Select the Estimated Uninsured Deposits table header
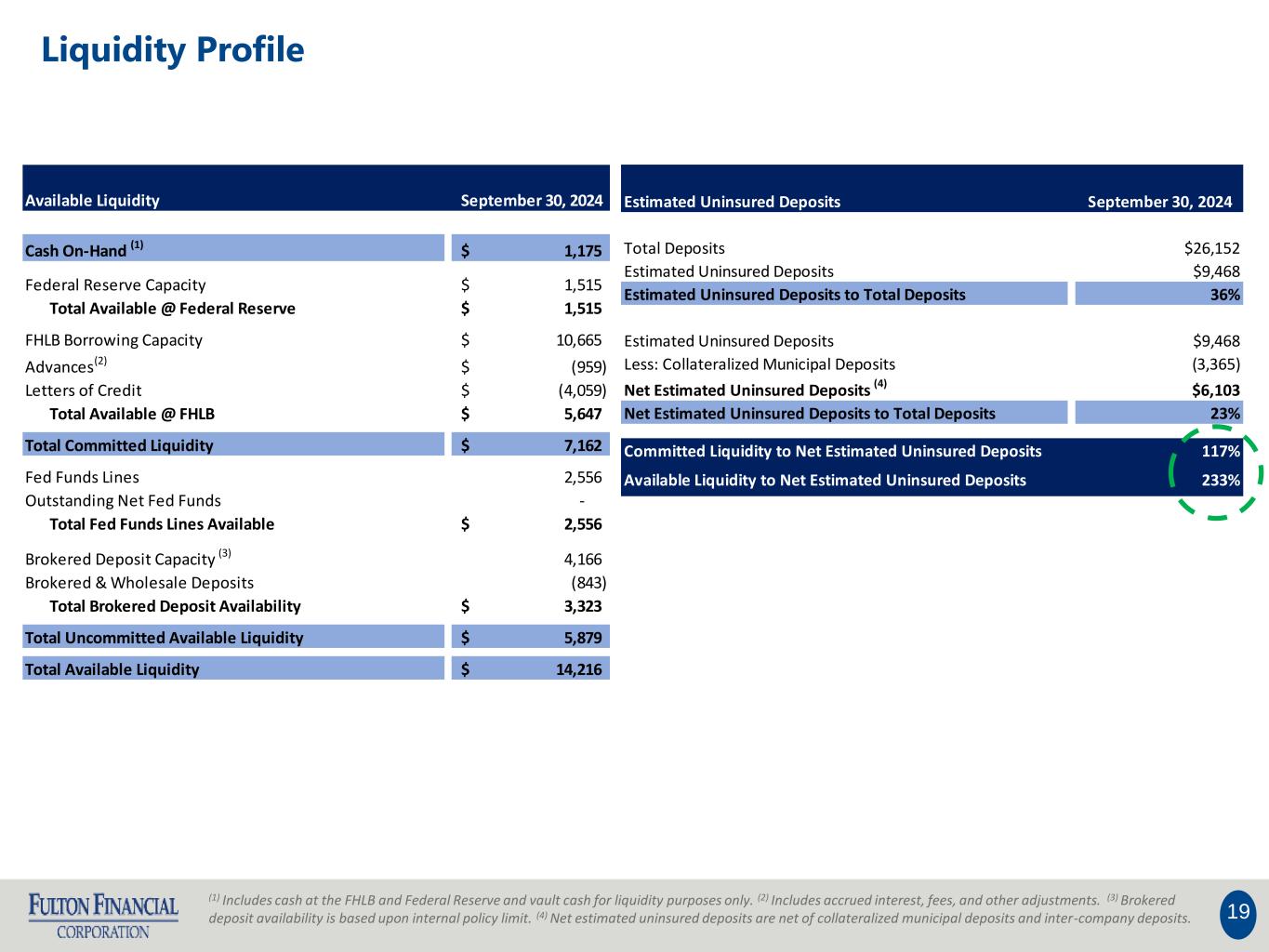Viewport: 1269px width, 952px height. [732, 202]
